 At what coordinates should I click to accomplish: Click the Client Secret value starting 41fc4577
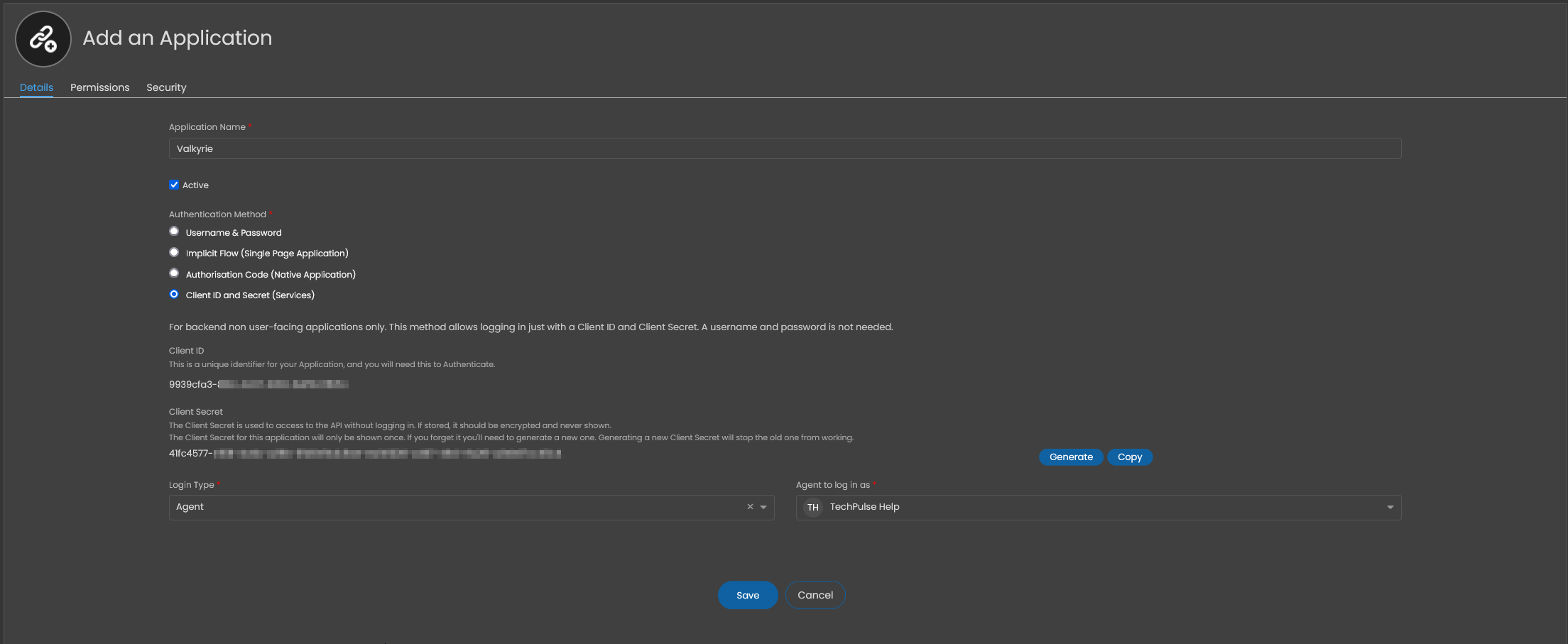365,453
